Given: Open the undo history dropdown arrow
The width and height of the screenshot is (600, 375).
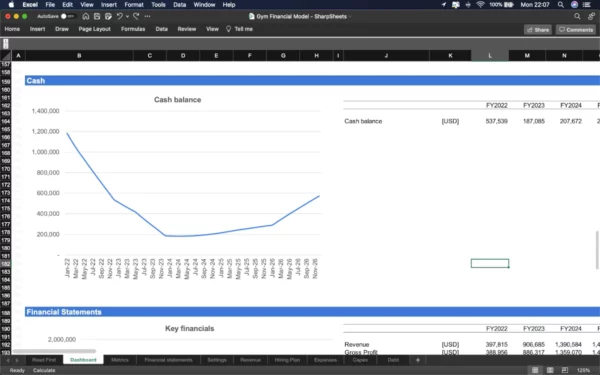Looking at the screenshot, I should [x=127, y=16].
